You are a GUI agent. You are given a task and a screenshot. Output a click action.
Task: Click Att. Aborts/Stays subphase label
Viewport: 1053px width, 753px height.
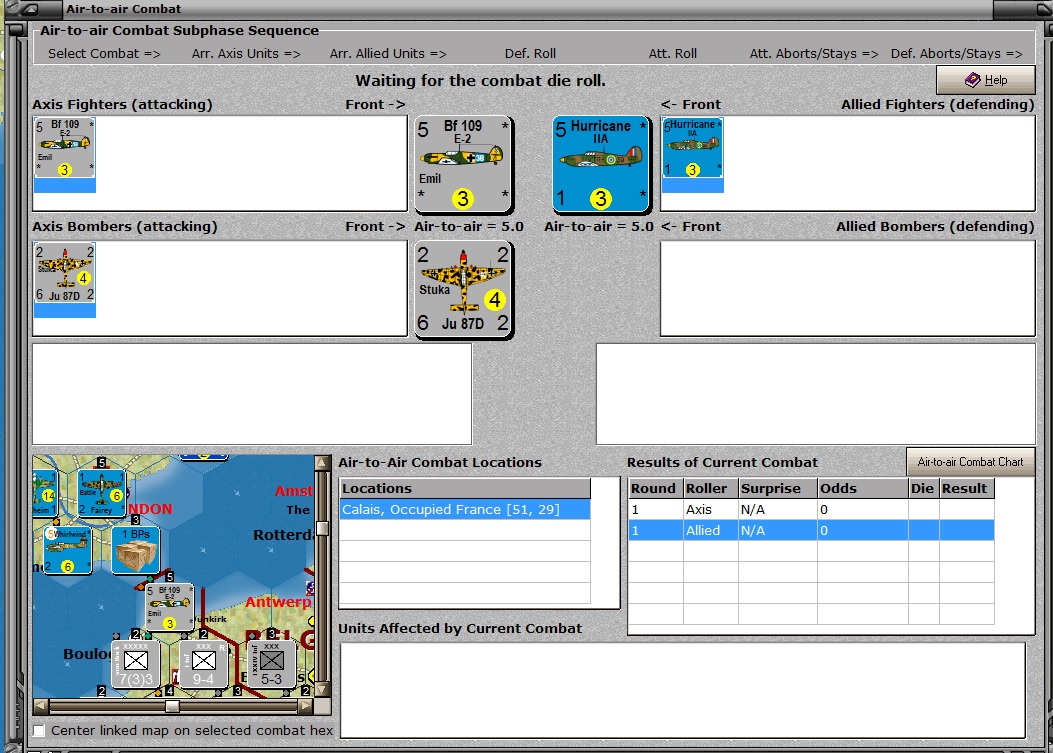point(814,54)
